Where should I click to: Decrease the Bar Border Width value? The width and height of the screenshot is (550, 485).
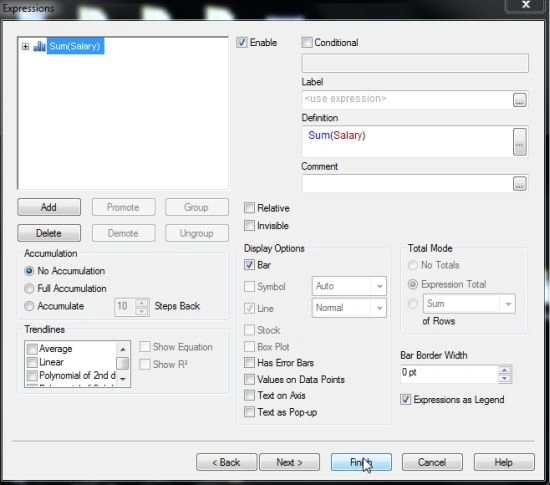[505, 379]
